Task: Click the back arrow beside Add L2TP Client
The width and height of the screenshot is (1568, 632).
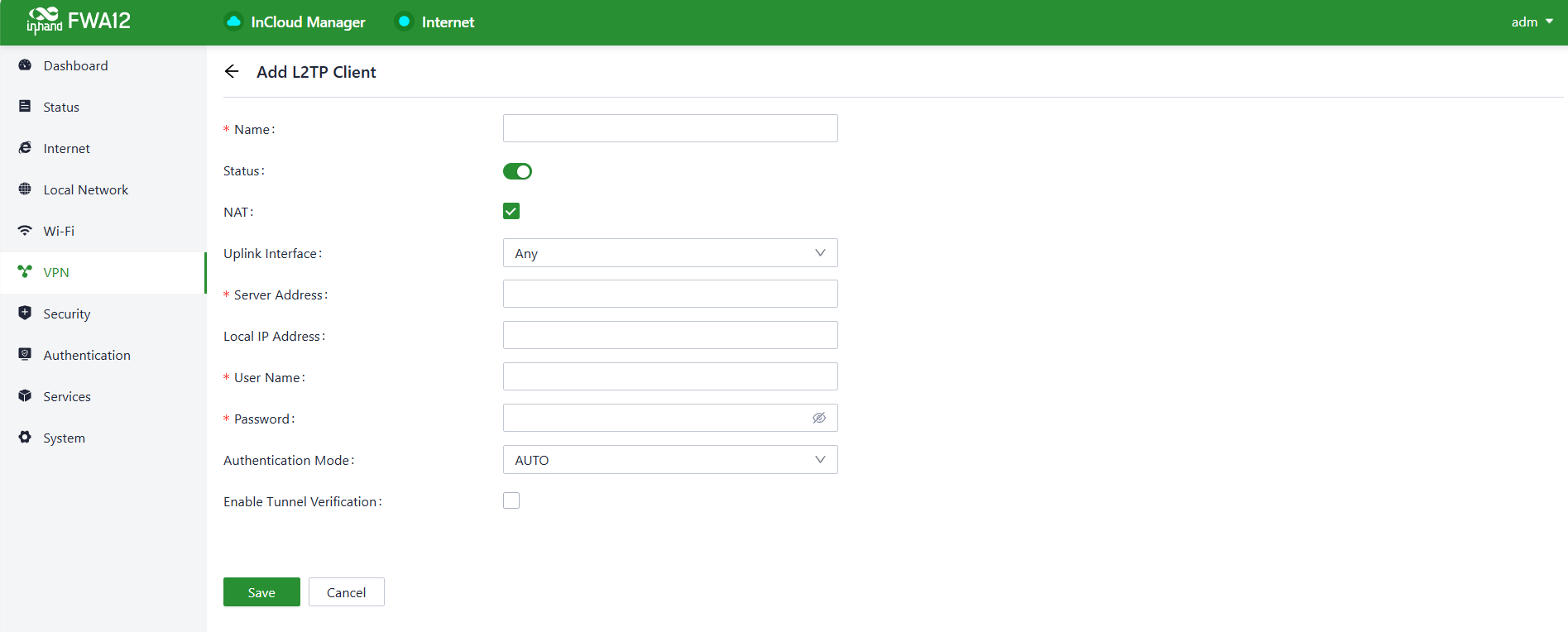Action: [x=232, y=72]
